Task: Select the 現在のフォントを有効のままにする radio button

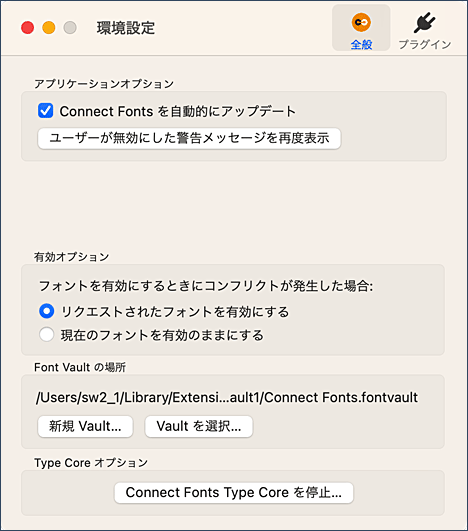Action: [x=46, y=335]
